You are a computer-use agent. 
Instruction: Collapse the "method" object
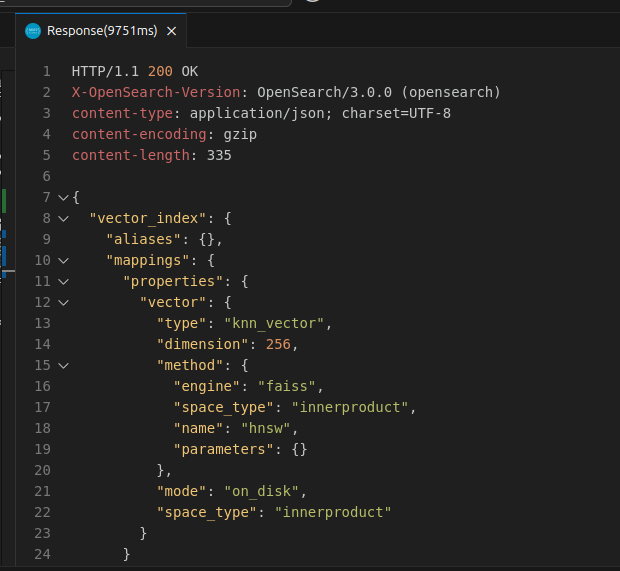coord(64,365)
